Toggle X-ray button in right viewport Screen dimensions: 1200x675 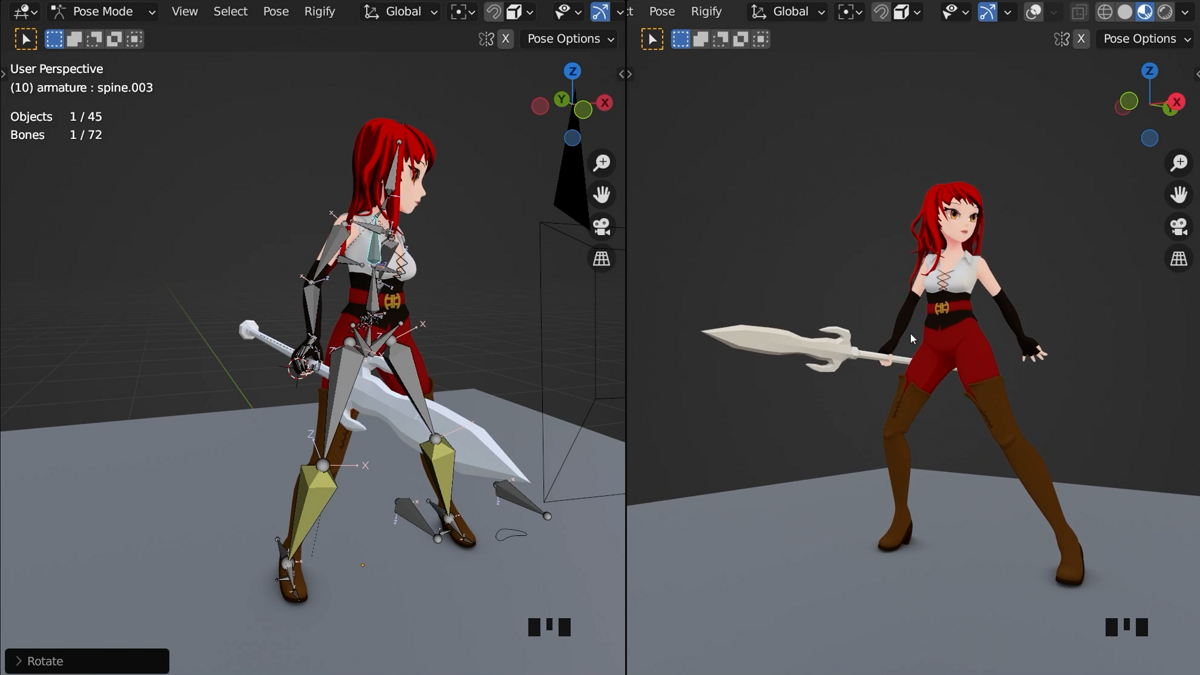coord(1079,12)
